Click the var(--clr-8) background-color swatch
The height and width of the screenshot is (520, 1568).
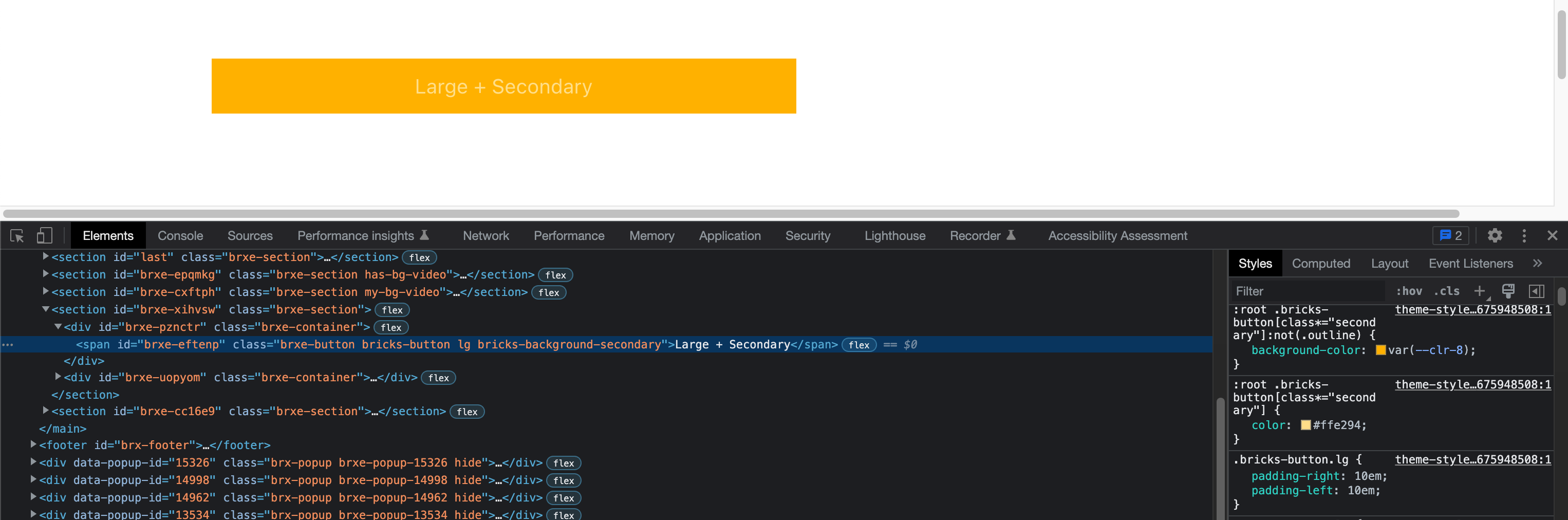point(1380,350)
